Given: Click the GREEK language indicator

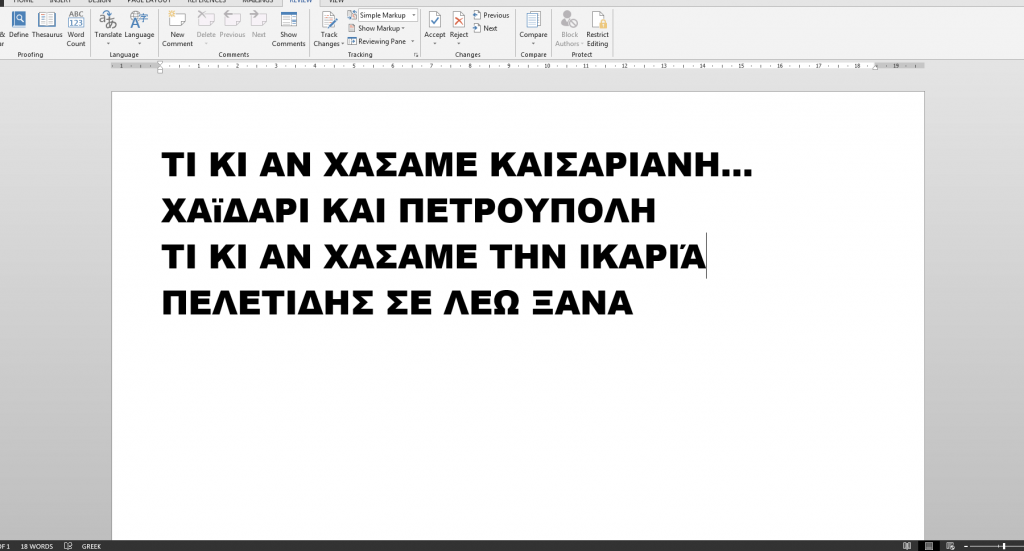Looking at the screenshot, I should coord(91,546).
